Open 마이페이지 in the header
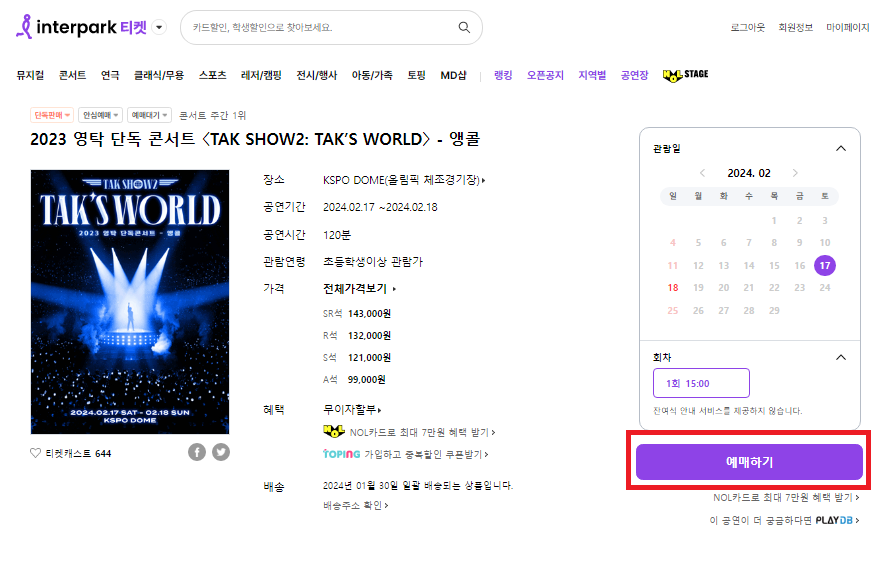This screenshot has height=561, width=871. pyautogui.click(x=848, y=27)
